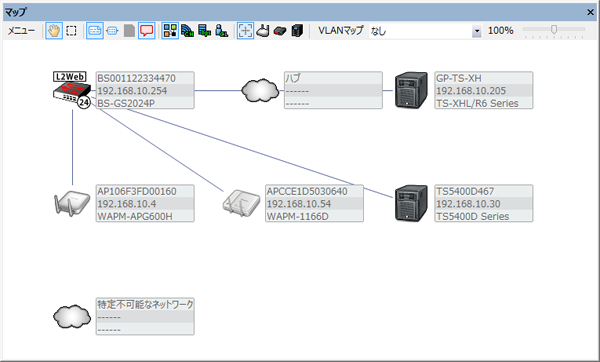
Task: Click the マップ panel title
Action: tap(16, 12)
